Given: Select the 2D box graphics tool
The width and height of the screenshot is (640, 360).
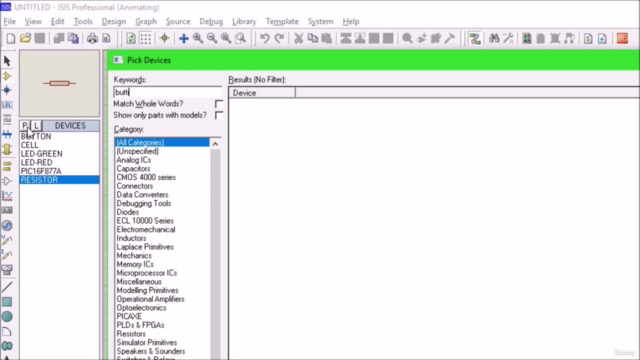Looking at the screenshot, I should coord(7,302).
